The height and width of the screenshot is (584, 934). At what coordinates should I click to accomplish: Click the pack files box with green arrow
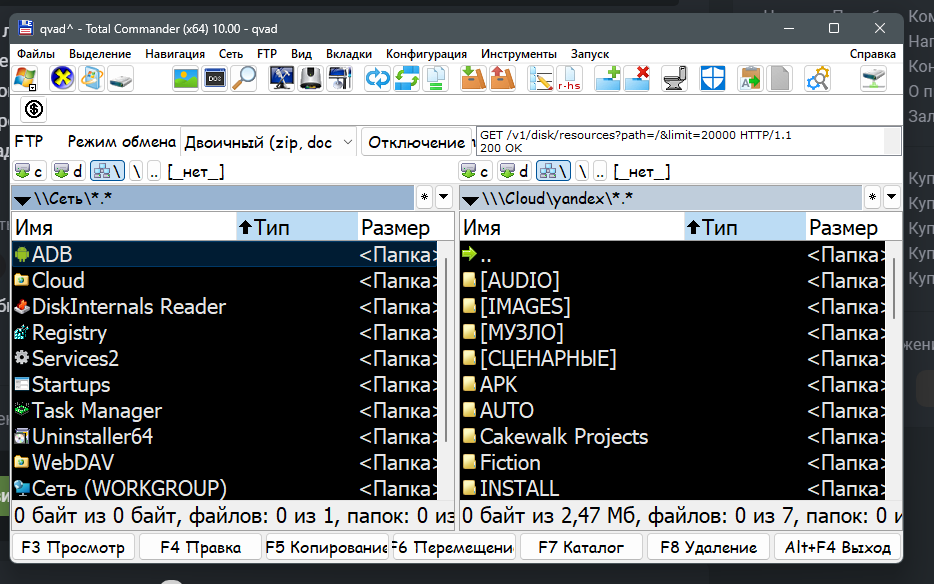(473, 79)
